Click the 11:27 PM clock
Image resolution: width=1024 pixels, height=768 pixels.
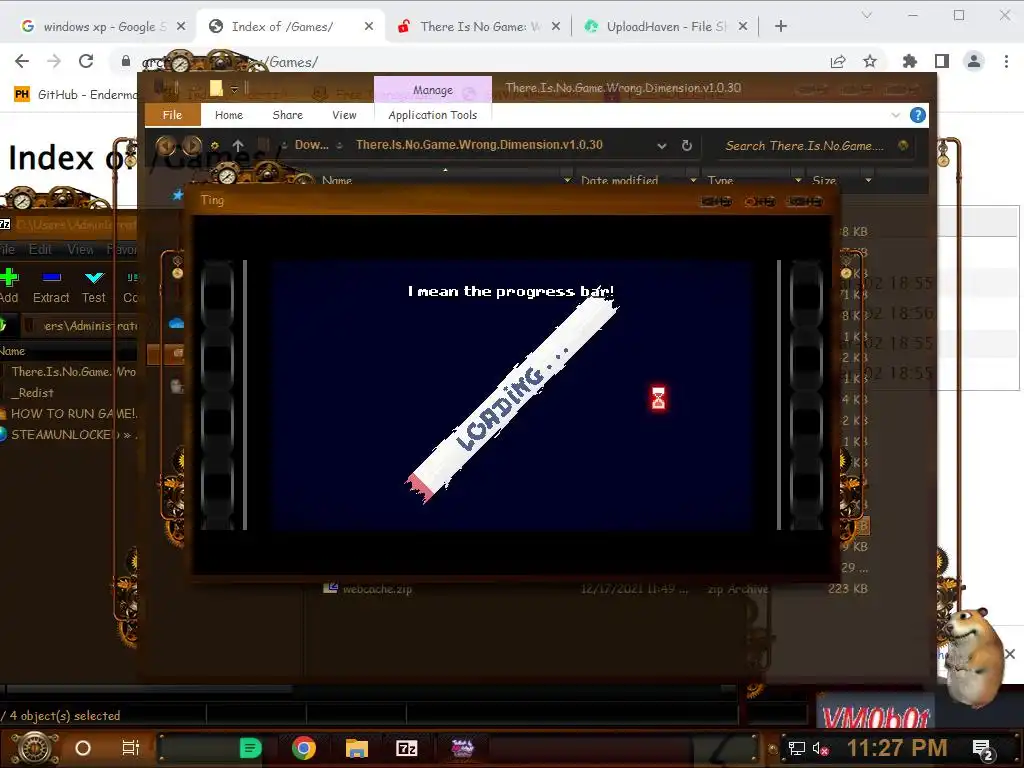coord(897,748)
